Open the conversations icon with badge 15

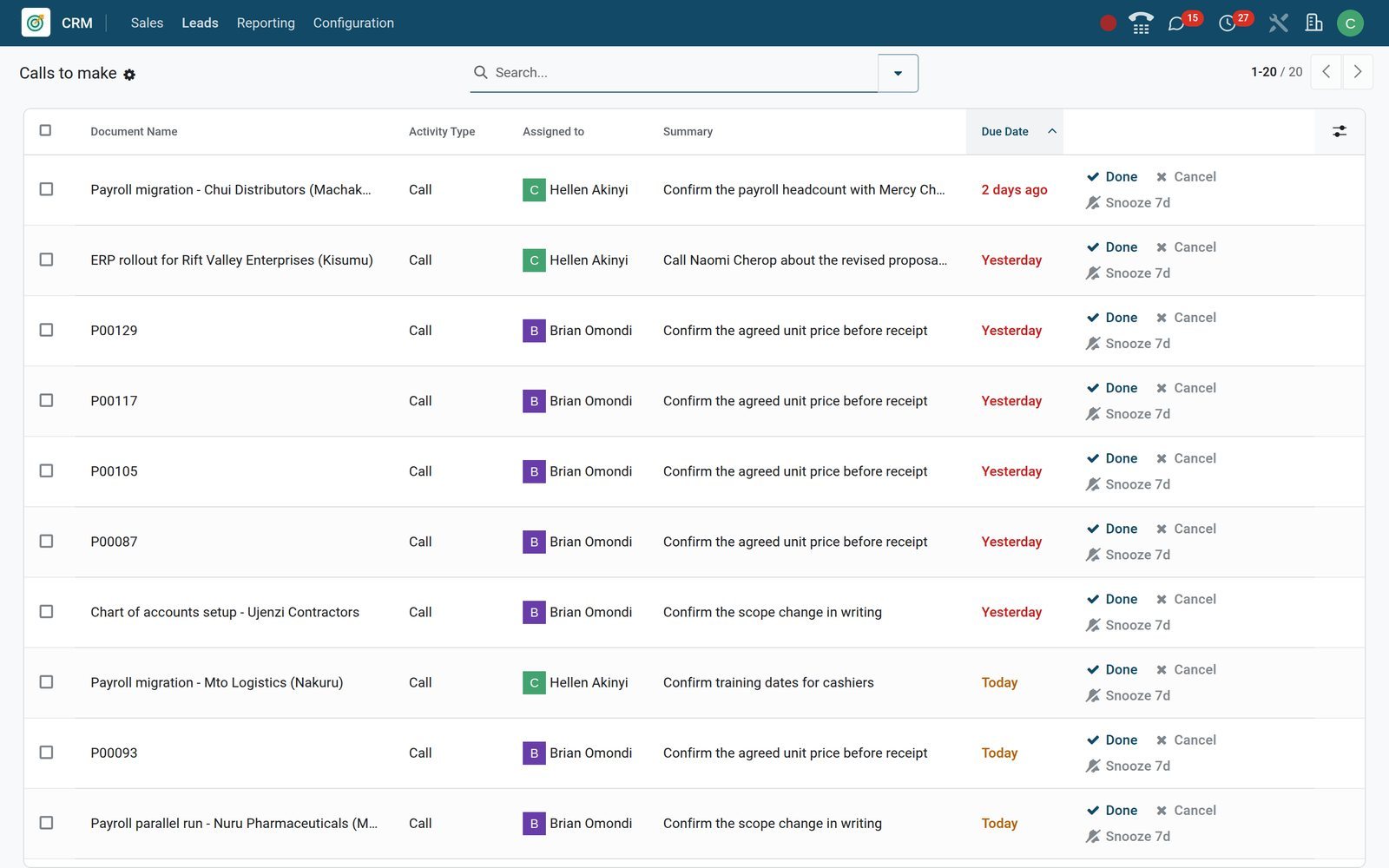pyautogui.click(x=1176, y=23)
